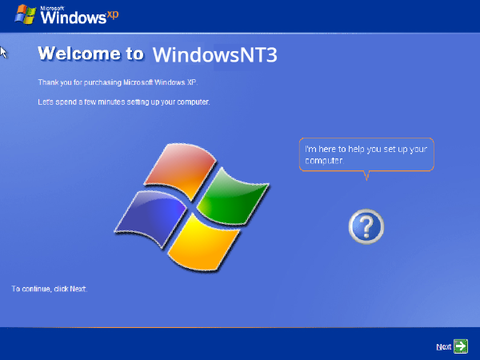Click the green pane of the large Windows flag

coord(233,197)
